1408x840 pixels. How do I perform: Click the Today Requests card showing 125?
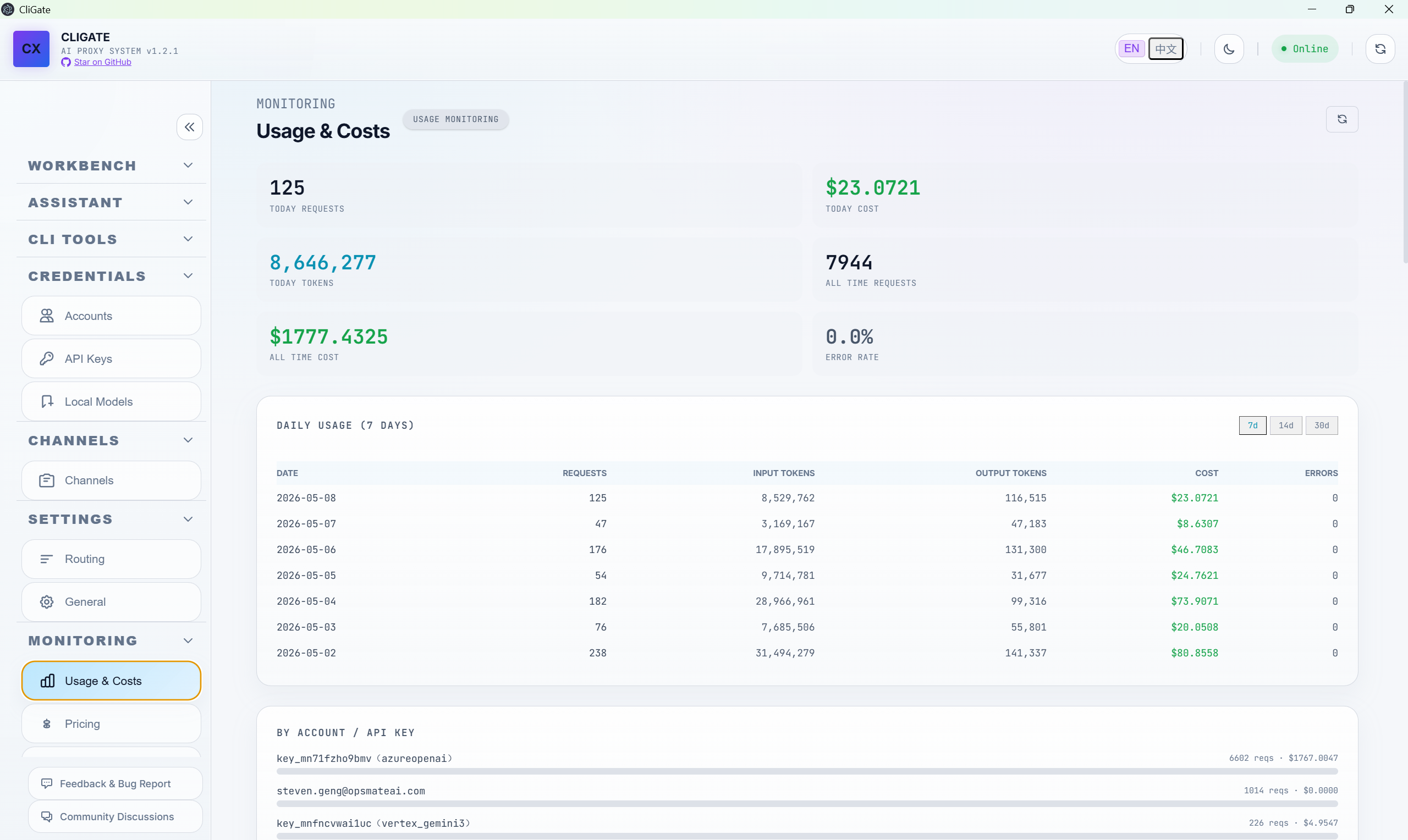pos(529,196)
